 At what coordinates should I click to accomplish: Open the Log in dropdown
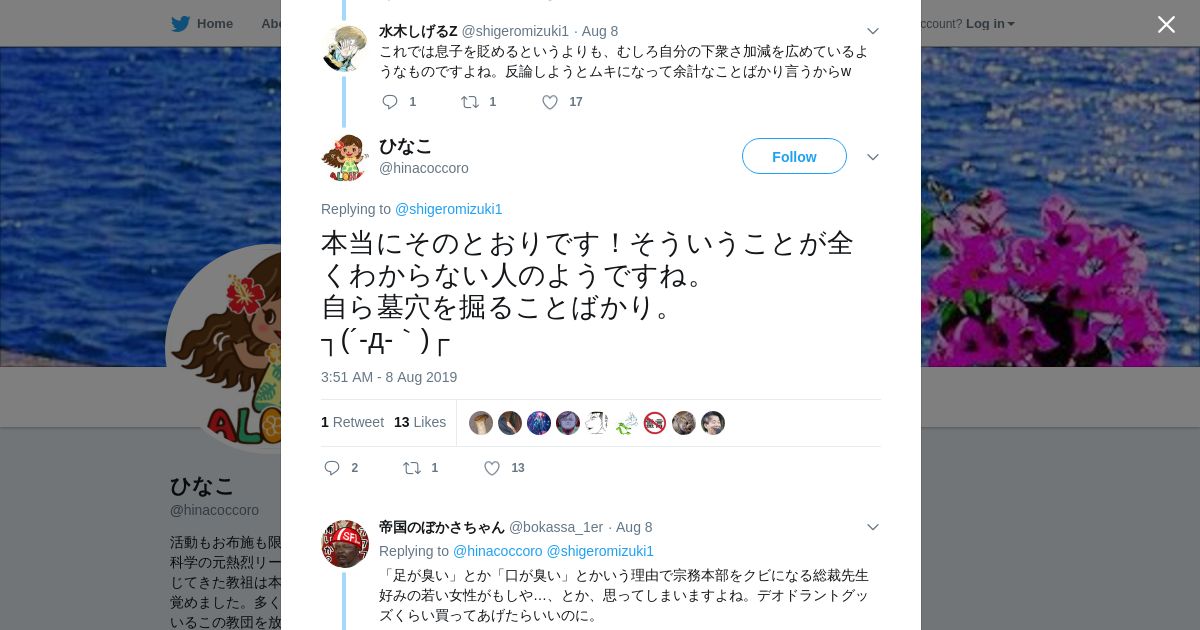pyautogui.click(x=990, y=23)
